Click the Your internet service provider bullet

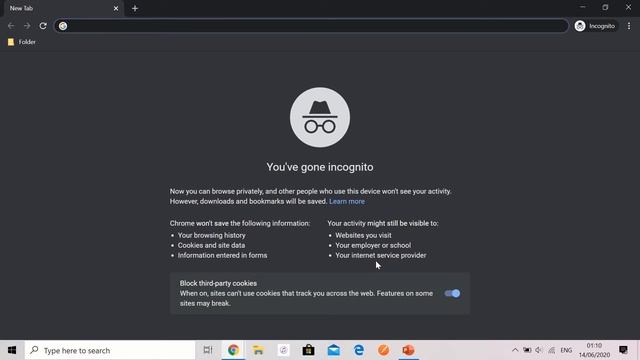(381, 255)
